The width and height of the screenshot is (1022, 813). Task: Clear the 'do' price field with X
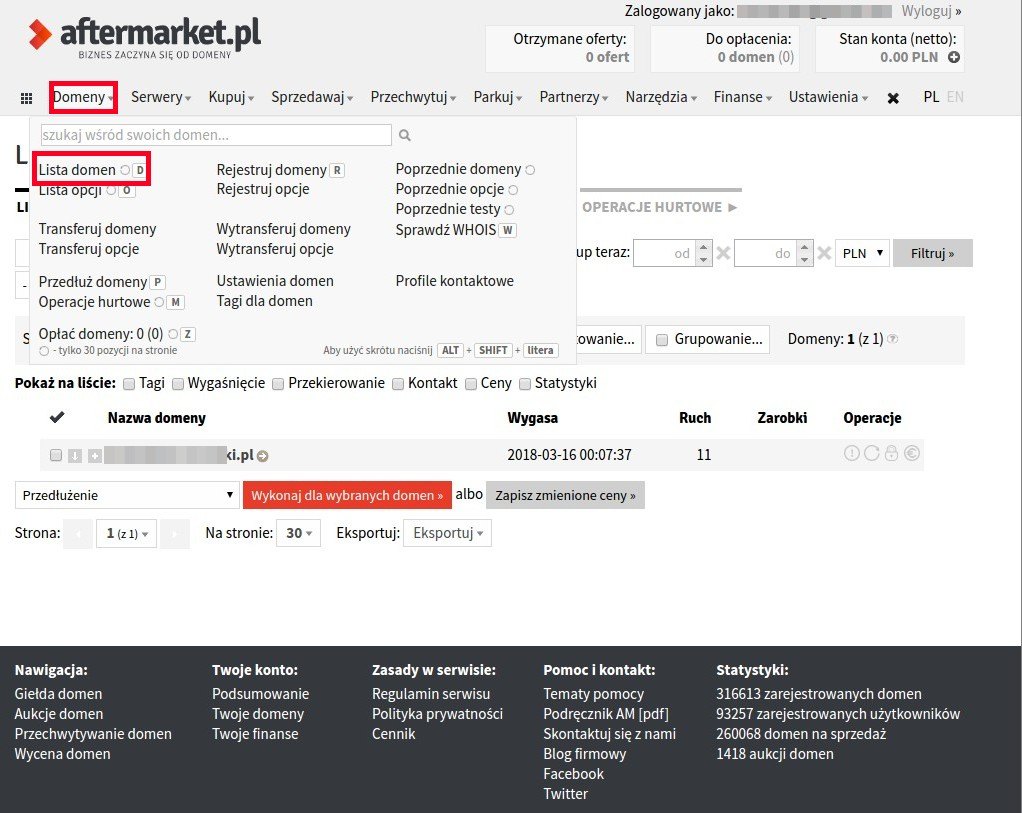[824, 253]
